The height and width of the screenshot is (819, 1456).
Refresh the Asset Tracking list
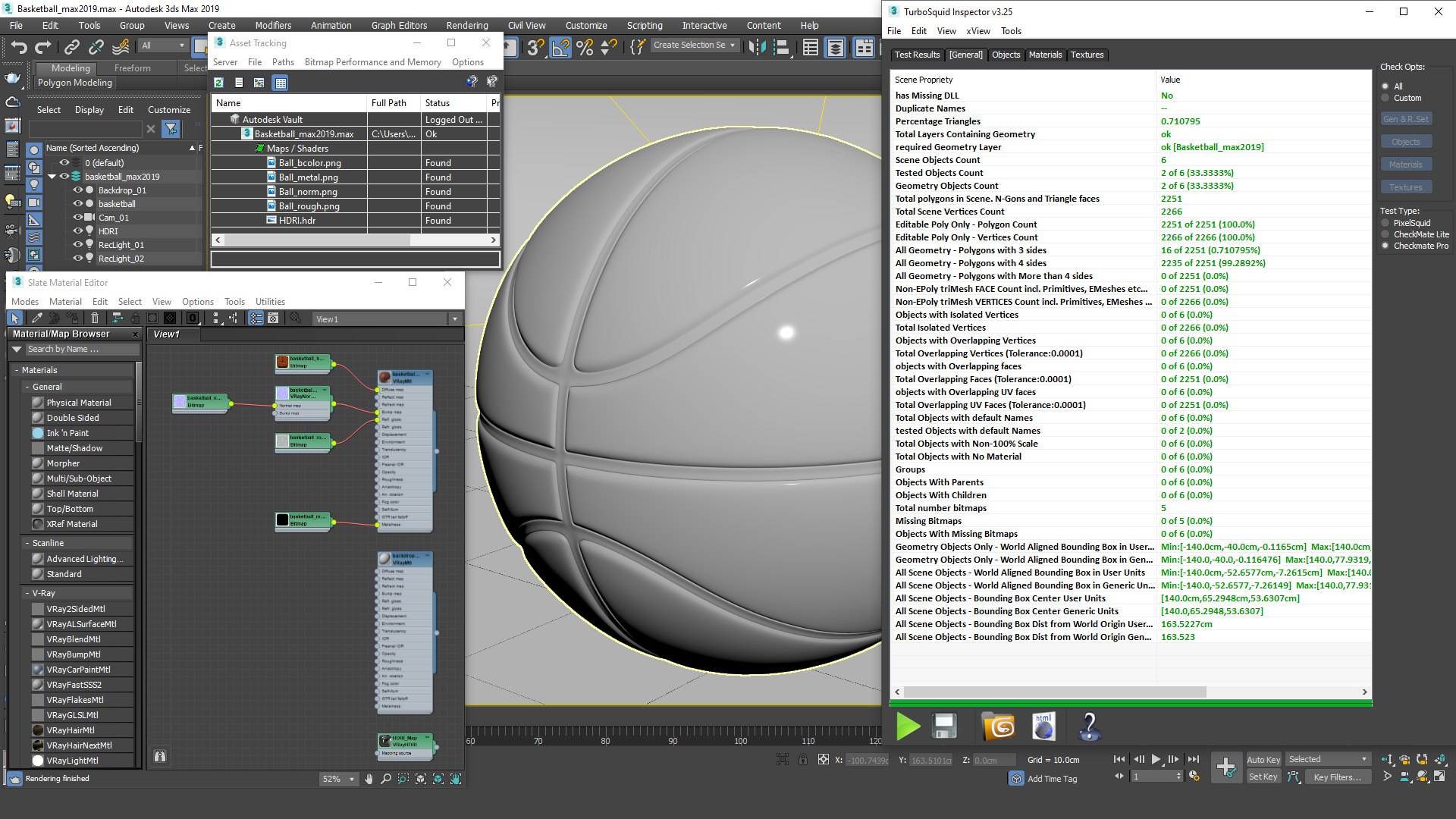218,82
